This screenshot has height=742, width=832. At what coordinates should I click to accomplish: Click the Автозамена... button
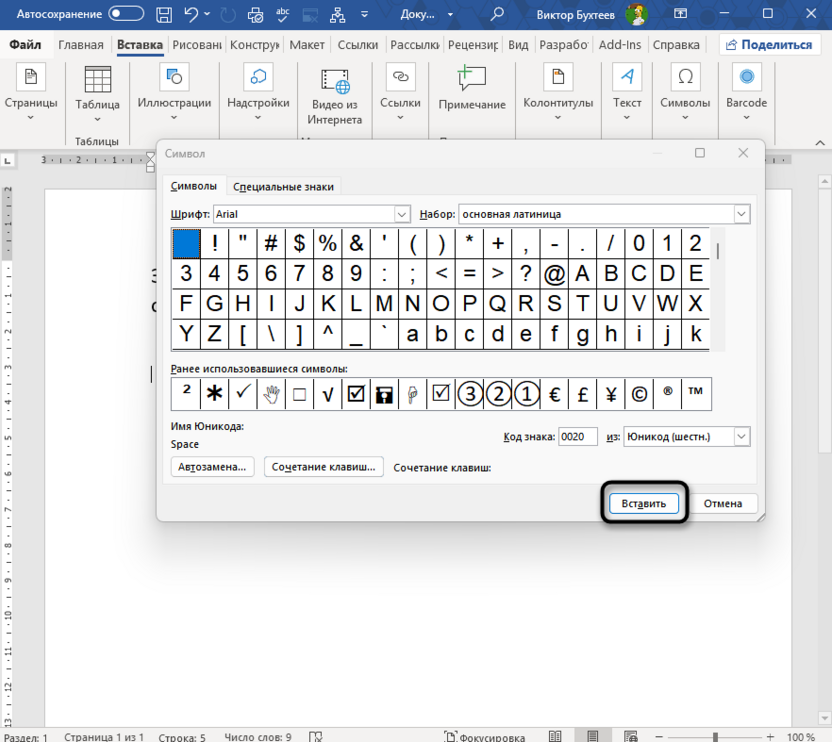point(212,467)
